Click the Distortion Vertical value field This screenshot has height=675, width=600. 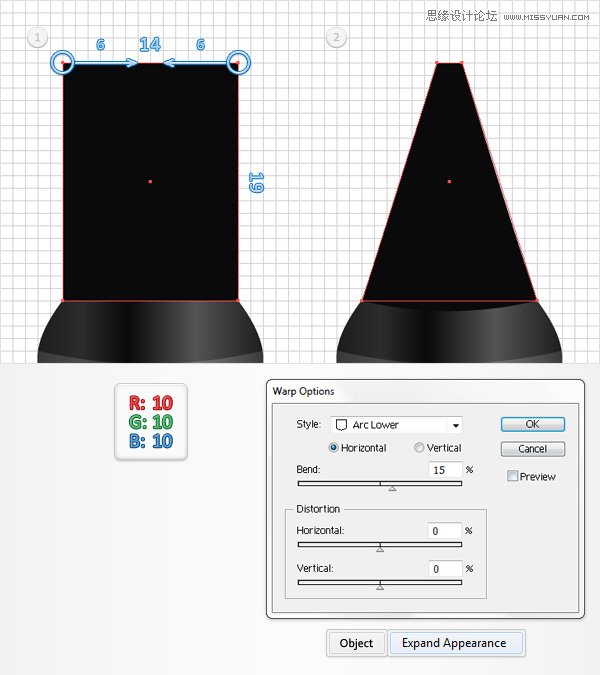tap(445, 569)
